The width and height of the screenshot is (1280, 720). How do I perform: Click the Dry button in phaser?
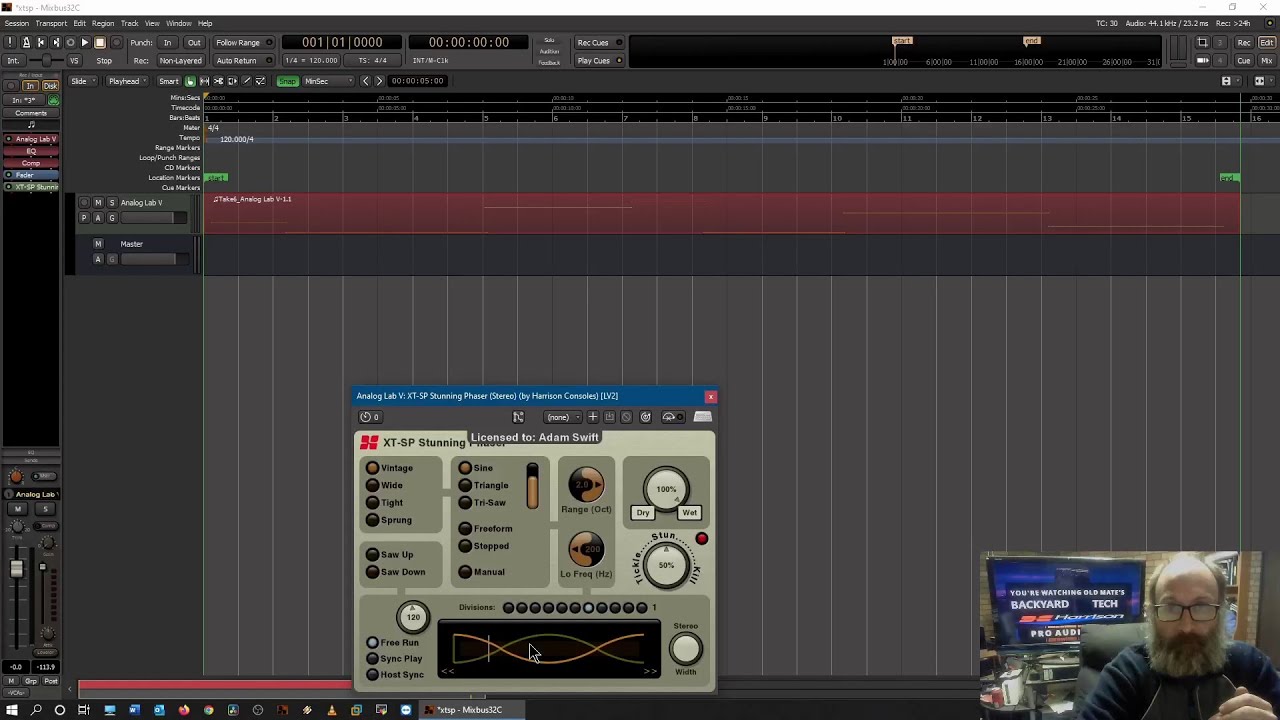643,513
